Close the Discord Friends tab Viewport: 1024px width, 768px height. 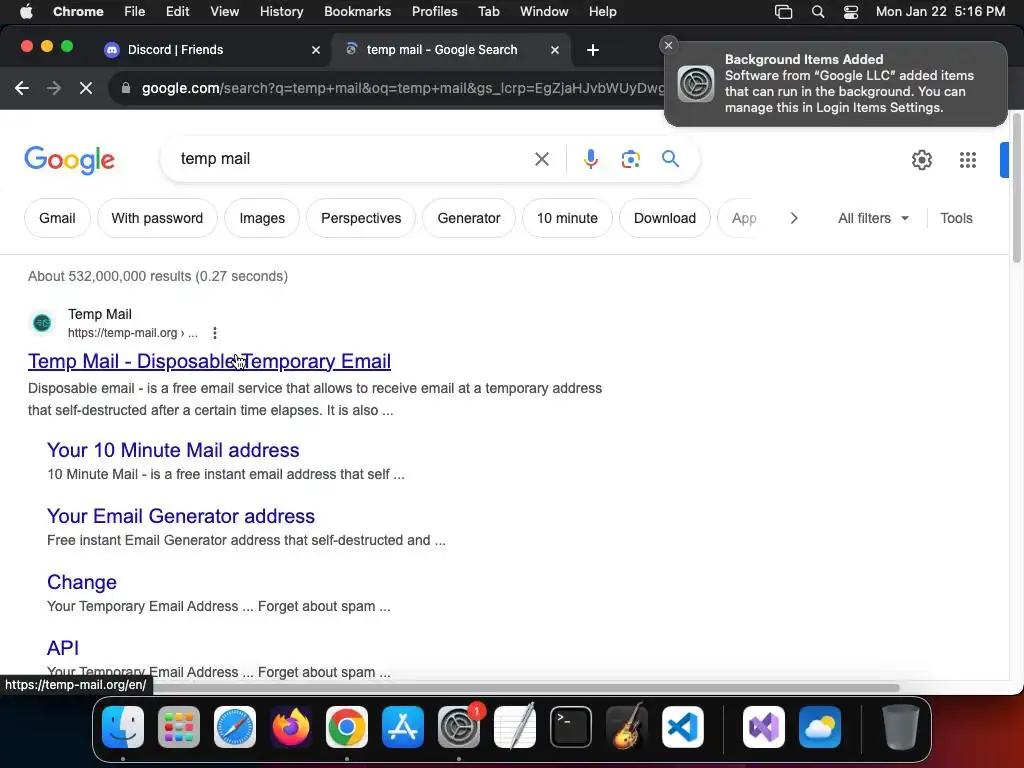tap(315, 50)
